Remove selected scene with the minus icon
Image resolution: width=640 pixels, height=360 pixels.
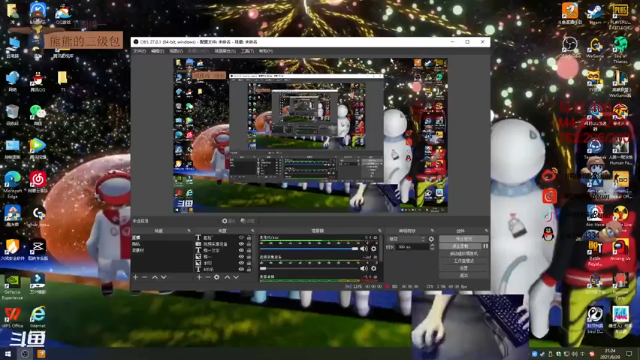tap(144, 277)
